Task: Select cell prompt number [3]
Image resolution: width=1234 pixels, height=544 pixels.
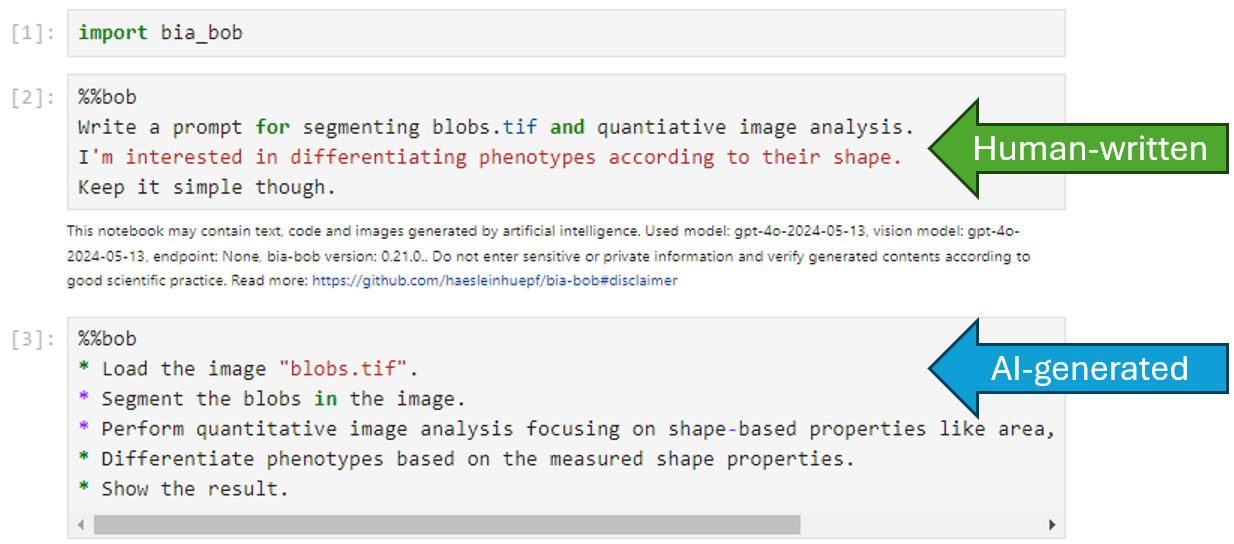Action: click(34, 339)
